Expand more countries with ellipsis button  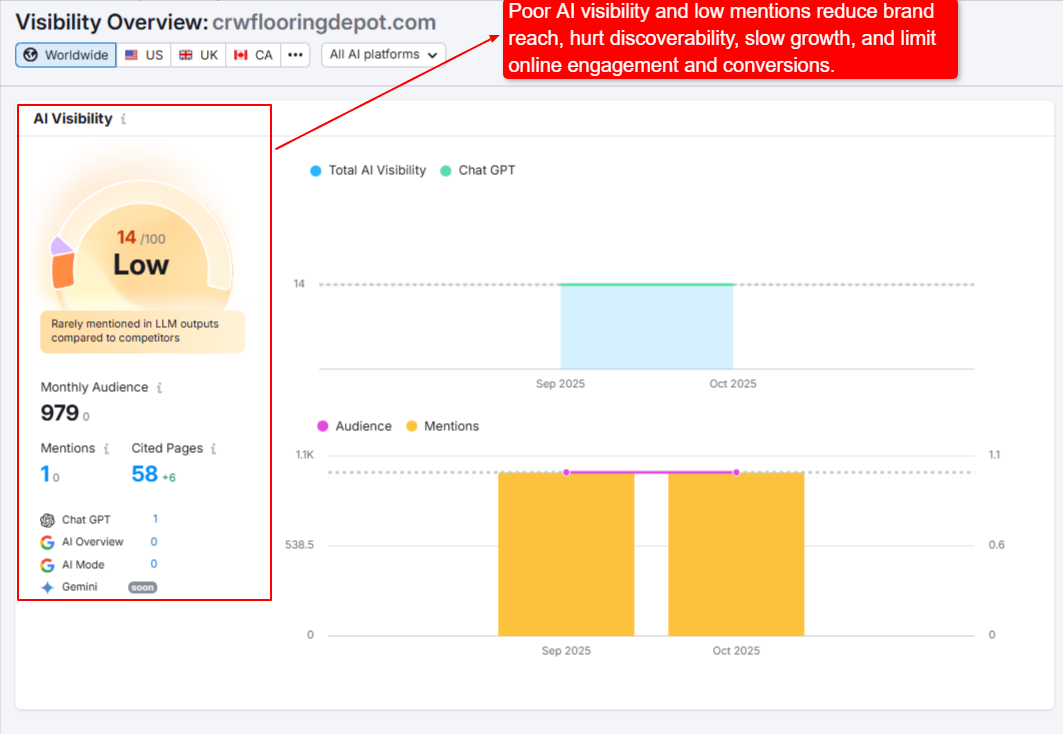click(x=295, y=55)
